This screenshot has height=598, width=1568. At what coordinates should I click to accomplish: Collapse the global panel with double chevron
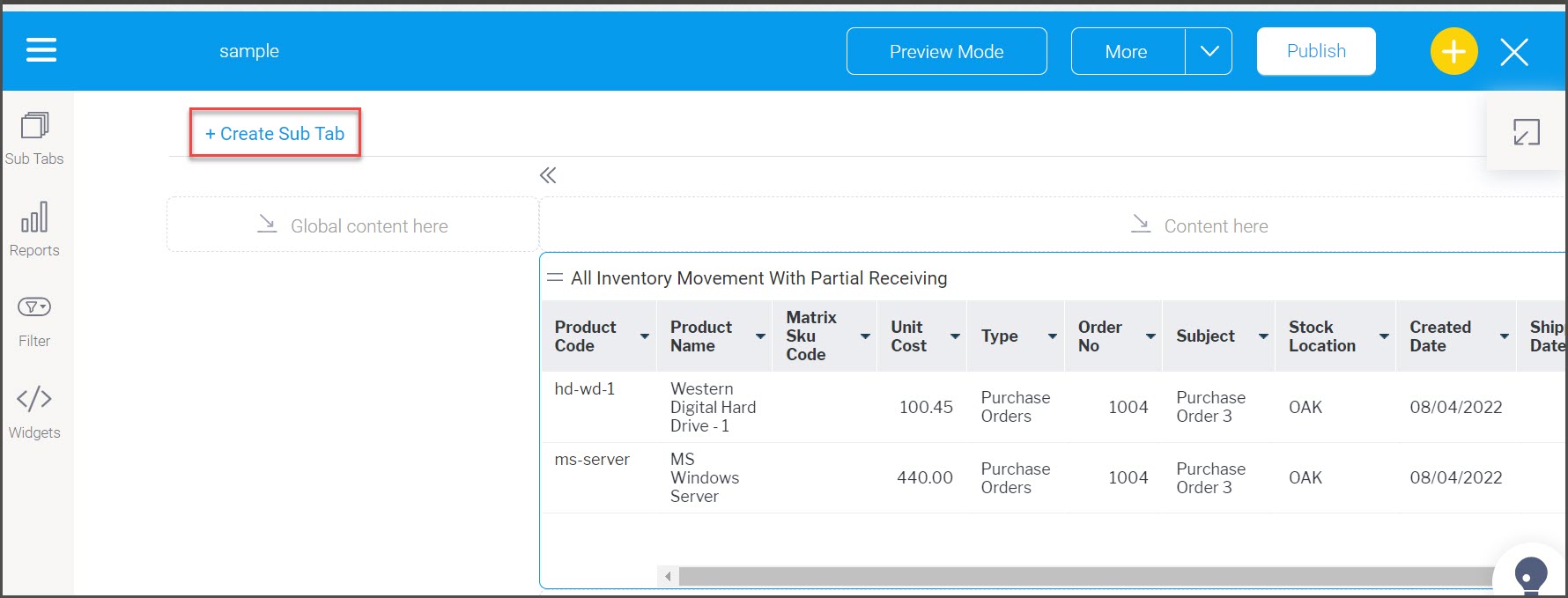tap(548, 175)
